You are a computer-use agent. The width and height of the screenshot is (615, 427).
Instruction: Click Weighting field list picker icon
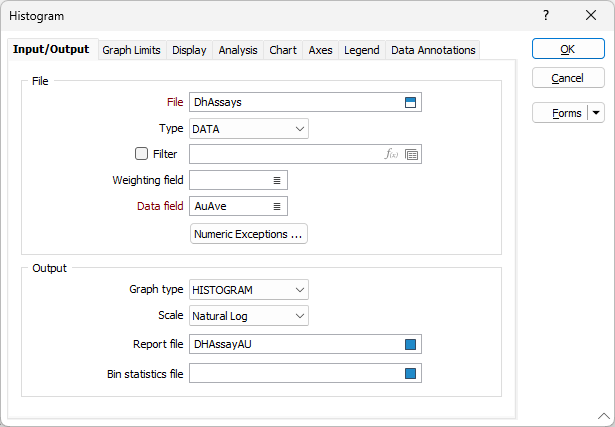coord(277,180)
